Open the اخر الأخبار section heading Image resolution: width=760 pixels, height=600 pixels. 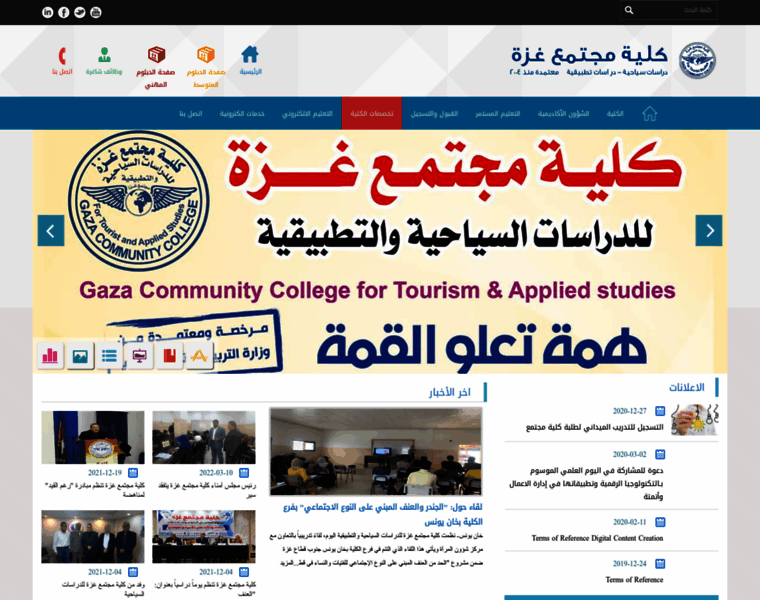click(449, 392)
